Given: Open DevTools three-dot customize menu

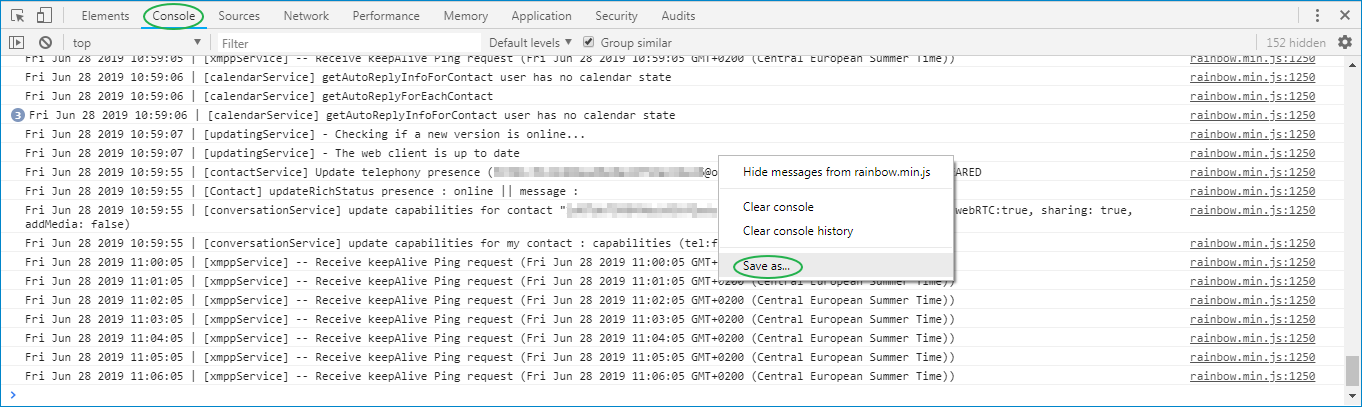Looking at the screenshot, I should 1318,16.
